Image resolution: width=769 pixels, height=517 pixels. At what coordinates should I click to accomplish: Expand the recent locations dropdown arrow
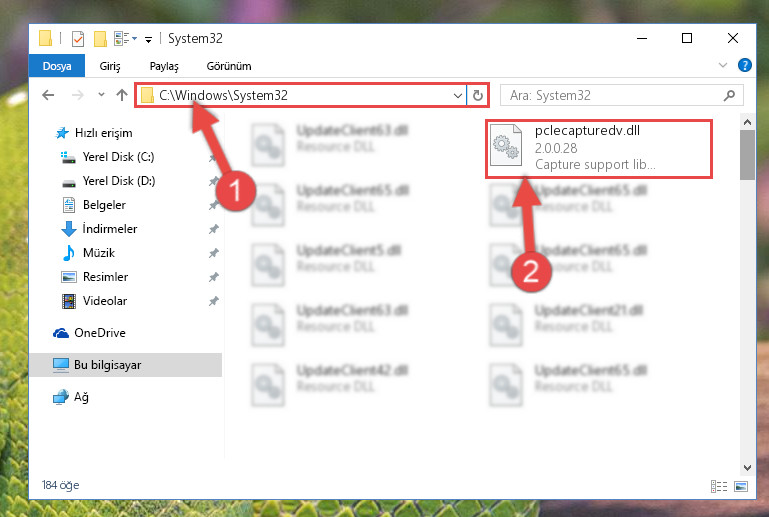pyautogui.click(x=101, y=95)
